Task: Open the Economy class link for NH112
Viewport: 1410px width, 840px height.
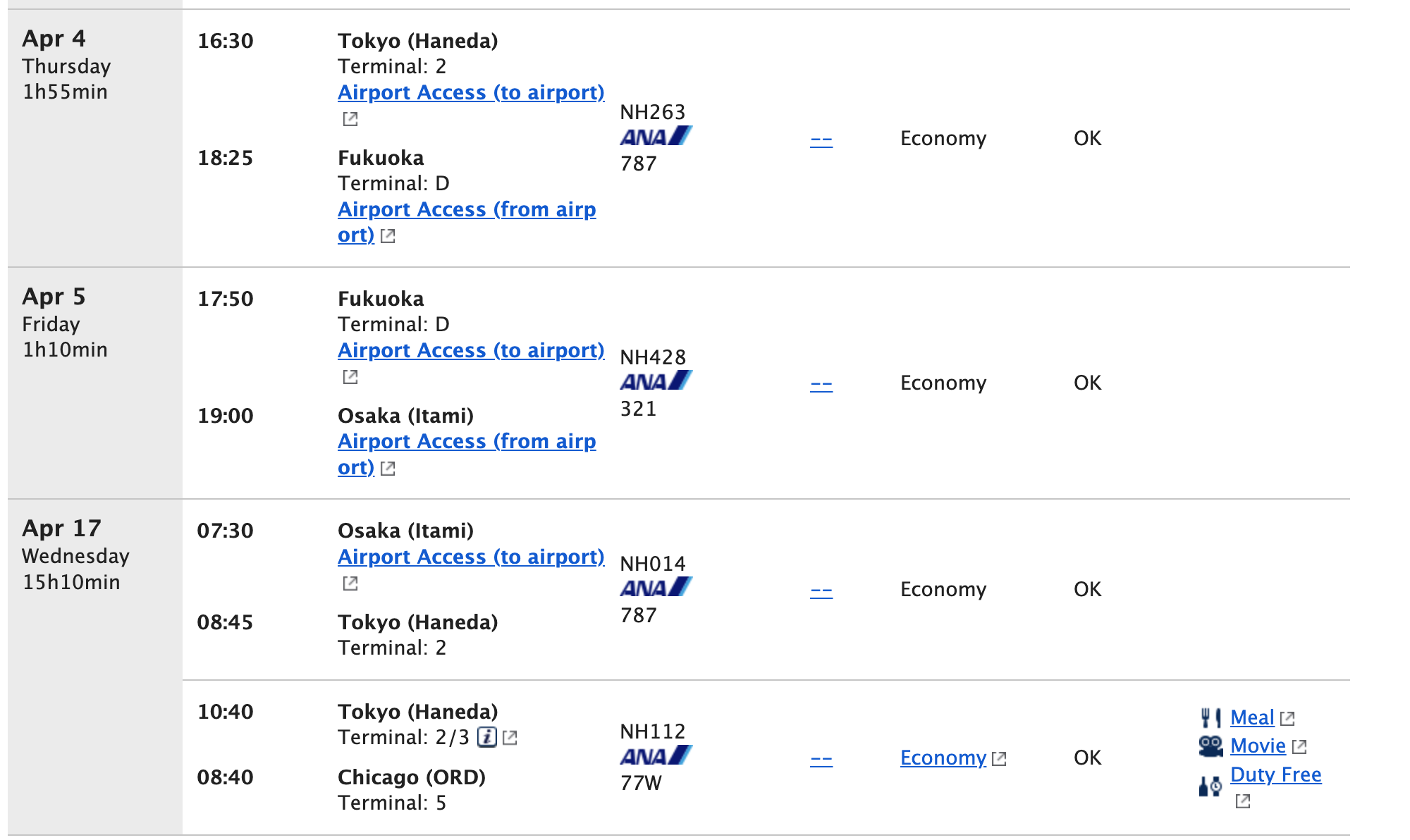Action: (x=943, y=758)
